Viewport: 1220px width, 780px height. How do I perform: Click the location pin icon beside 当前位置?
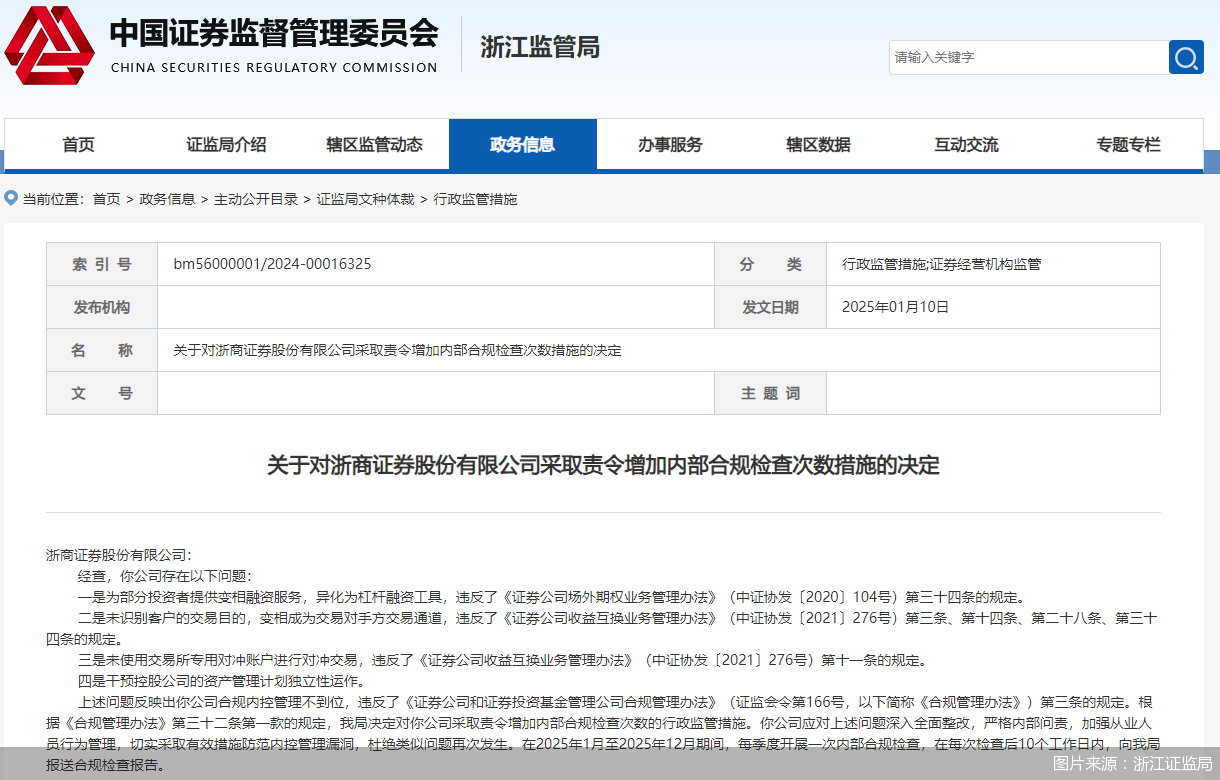[x=11, y=198]
